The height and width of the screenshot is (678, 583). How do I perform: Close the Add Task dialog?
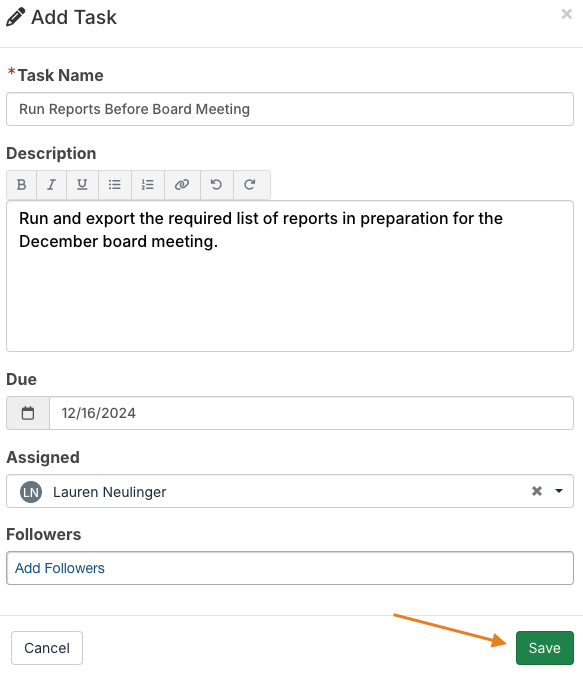(x=567, y=14)
